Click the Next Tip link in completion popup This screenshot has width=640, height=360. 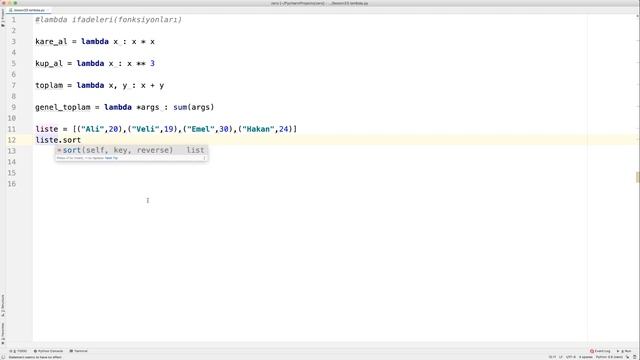tap(111, 158)
